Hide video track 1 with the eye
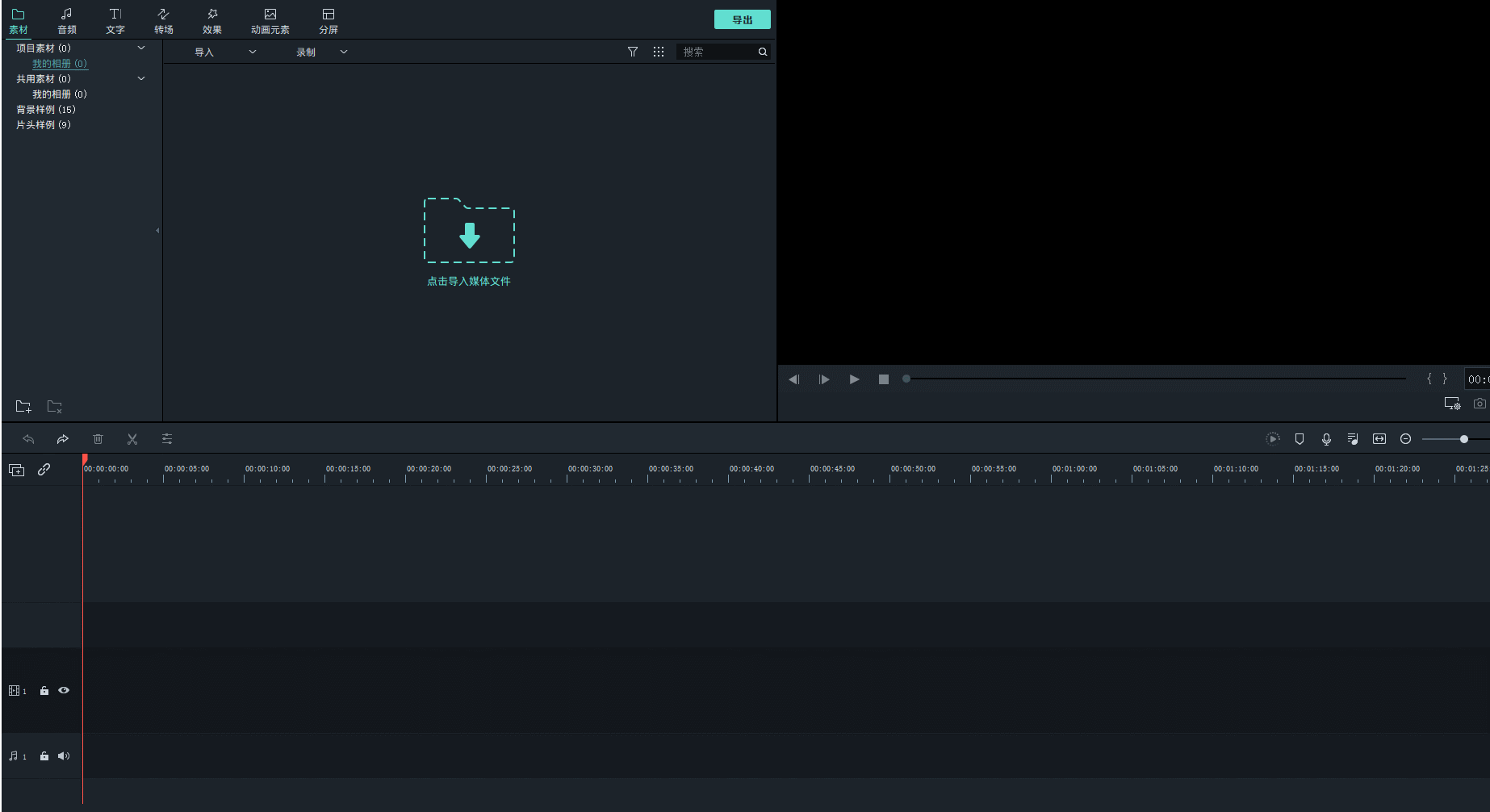Image resolution: width=1490 pixels, height=812 pixels. (x=64, y=690)
